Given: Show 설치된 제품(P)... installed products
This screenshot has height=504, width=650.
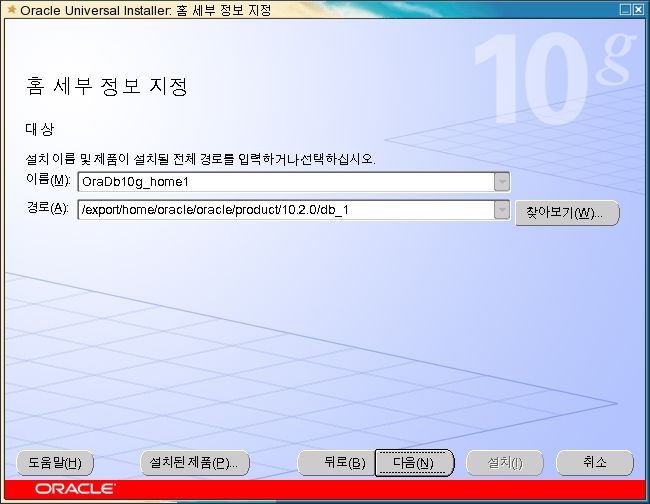Looking at the screenshot, I should (x=195, y=463).
